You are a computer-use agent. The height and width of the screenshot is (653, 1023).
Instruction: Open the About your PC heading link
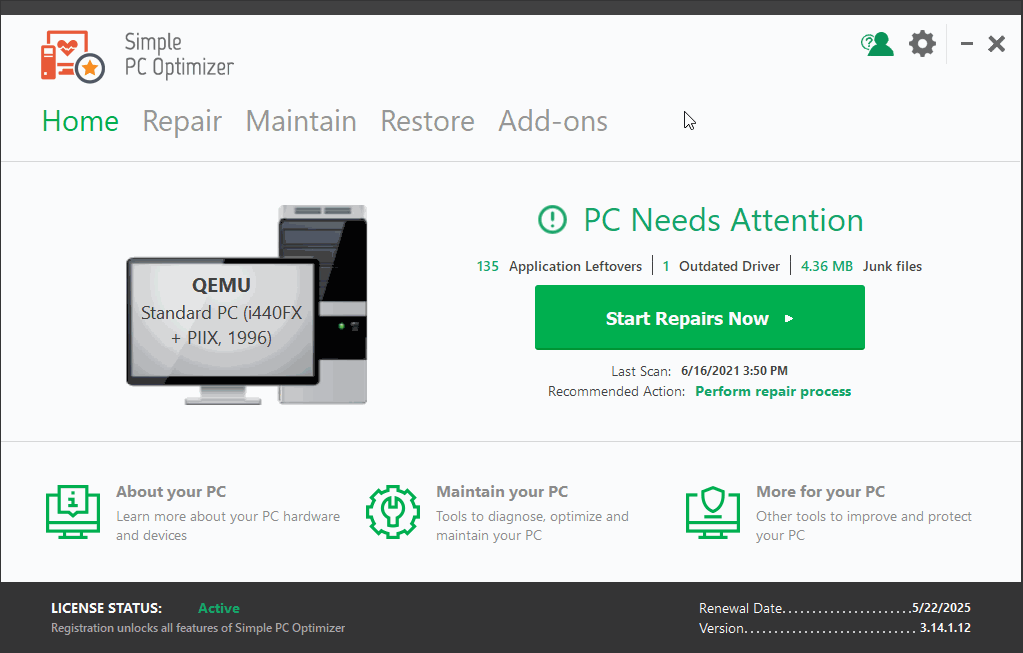coord(171,492)
